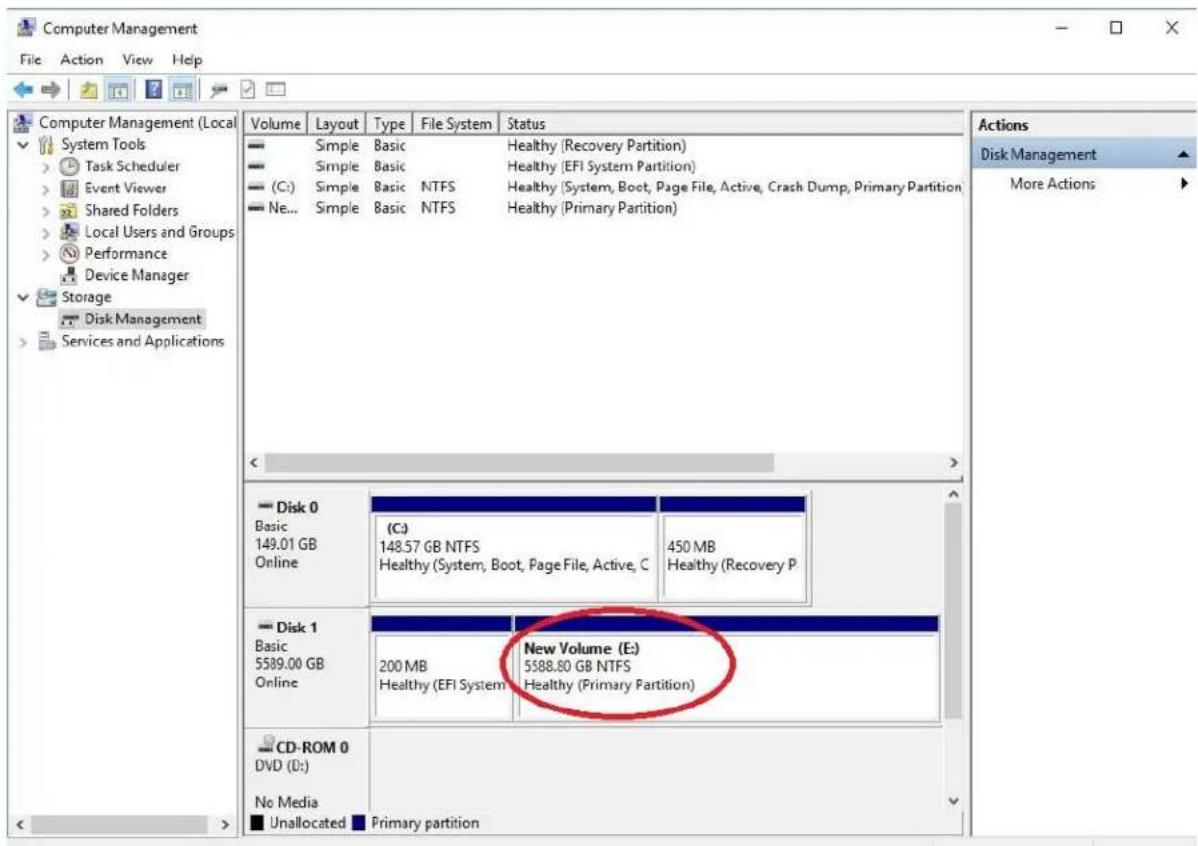This screenshot has width=1198, height=846.
Task: Click the Refresh/Rescan toolbar icon
Action: pos(219,90)
